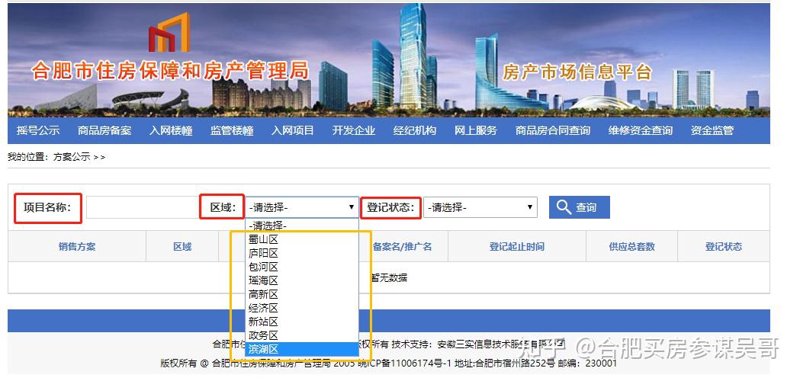Open the 摇号公示 menu item
800x381 pixels.
(38, 131)
